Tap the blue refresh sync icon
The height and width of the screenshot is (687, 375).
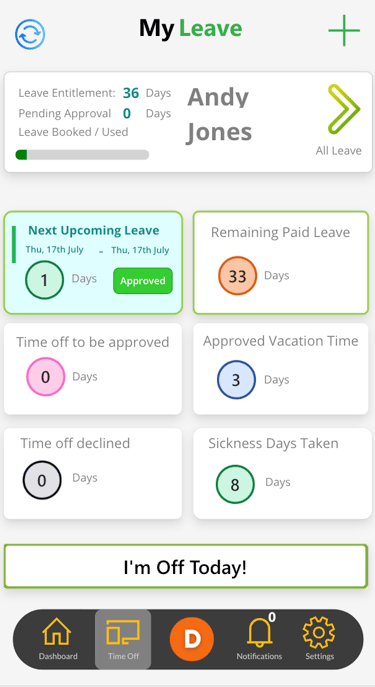(x=30, y=34)
